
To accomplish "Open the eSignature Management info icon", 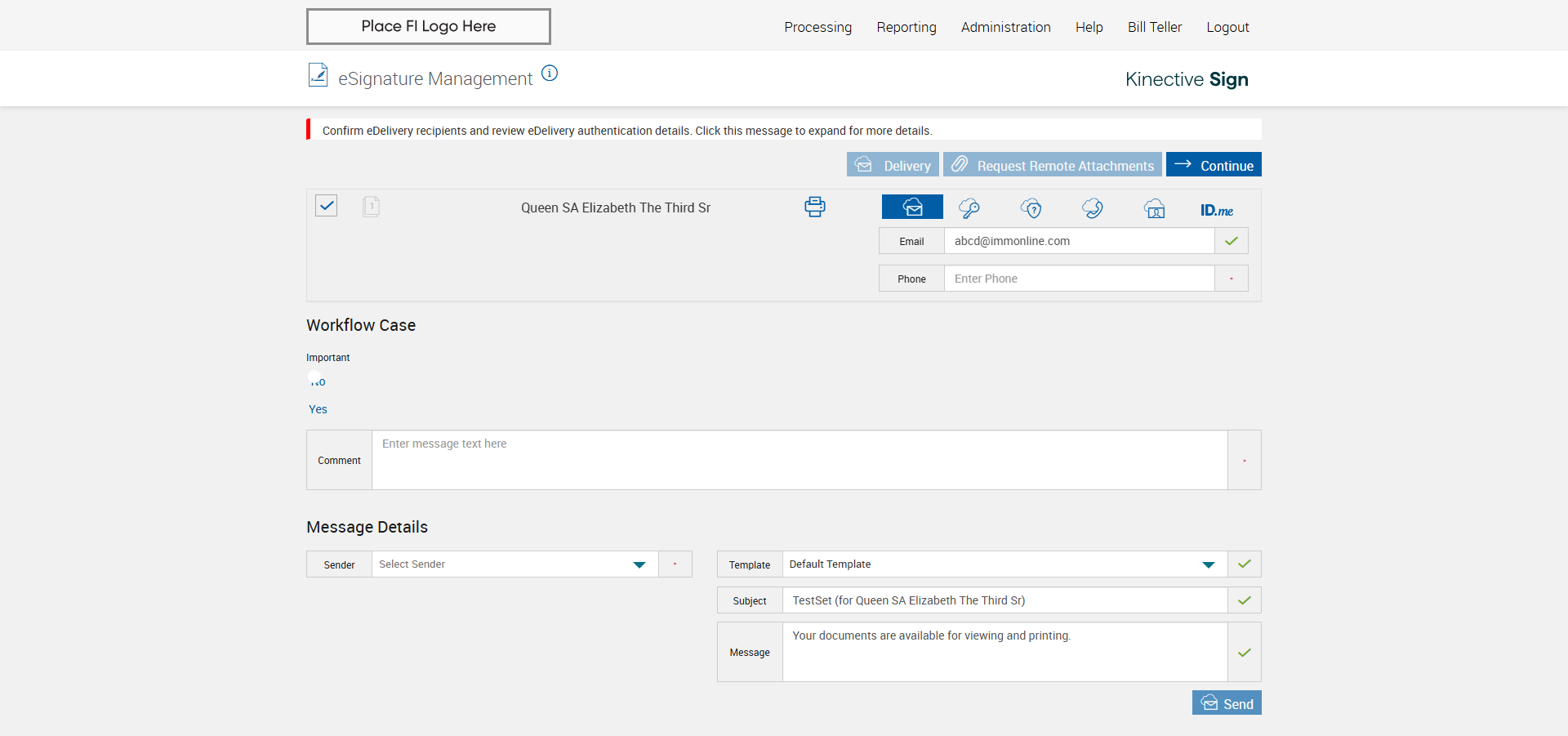I will 550,74.
